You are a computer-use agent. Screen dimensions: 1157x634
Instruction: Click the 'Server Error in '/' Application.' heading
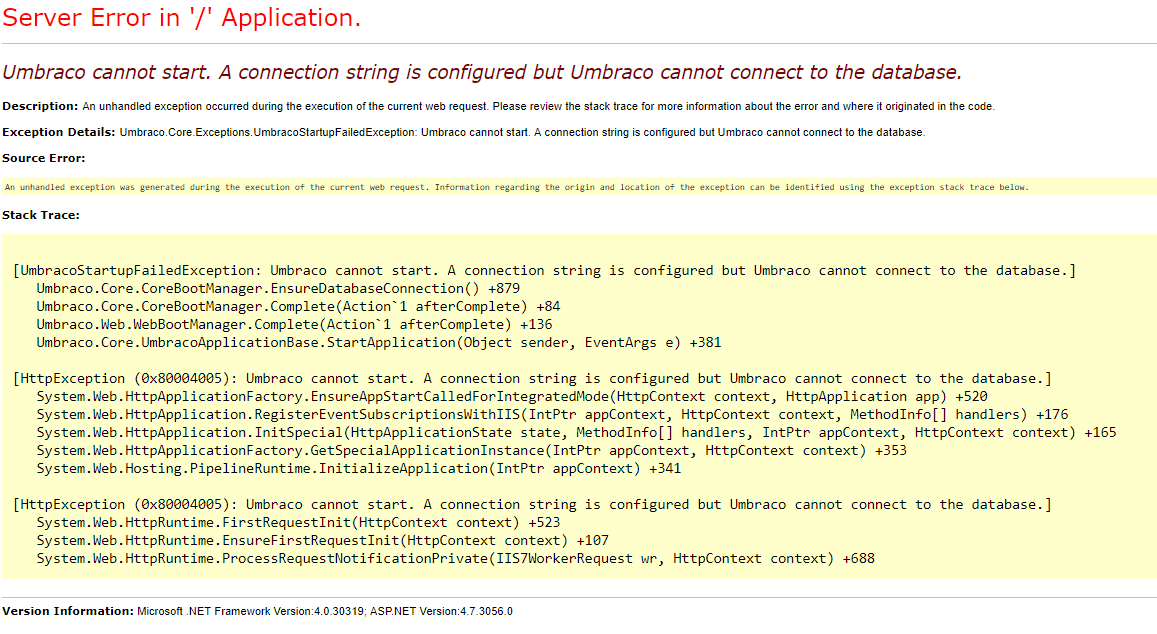tap(182, 18)
